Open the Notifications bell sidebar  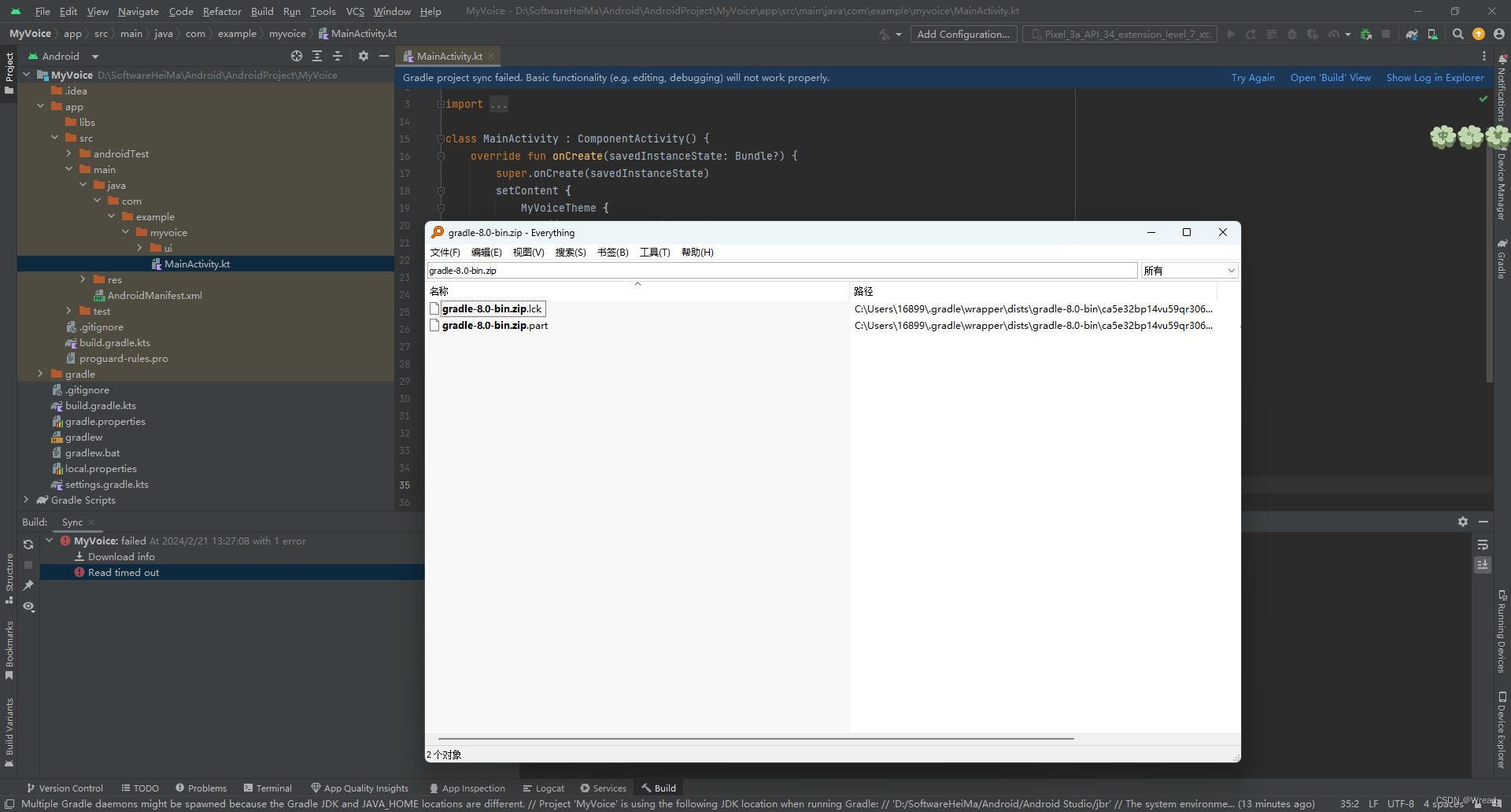(1502, 87)
